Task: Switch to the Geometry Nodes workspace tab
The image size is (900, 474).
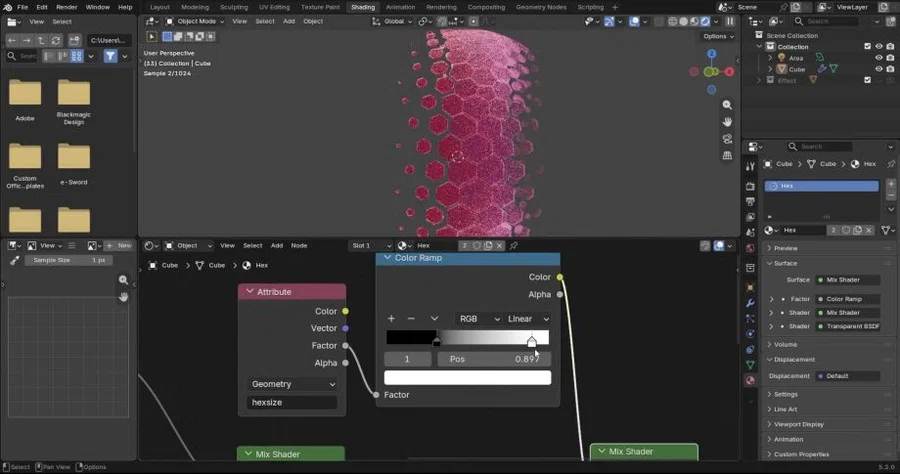Action: [541, 7]
